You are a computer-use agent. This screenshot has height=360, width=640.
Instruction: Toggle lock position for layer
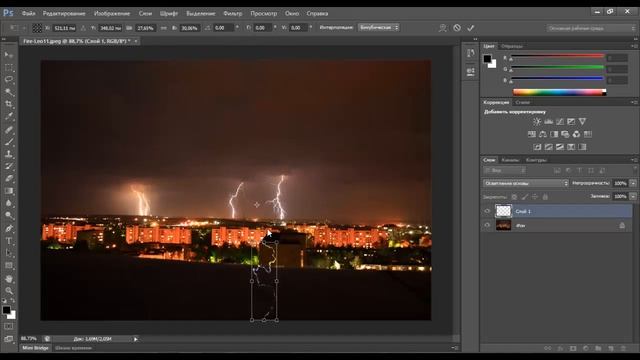click(535, 197)
